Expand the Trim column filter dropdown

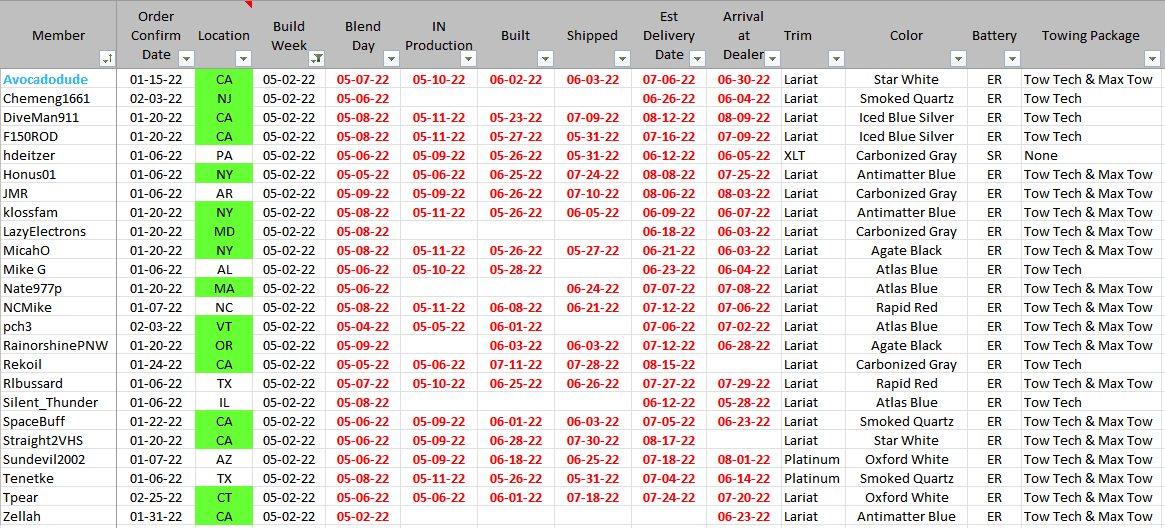[834, 58]
